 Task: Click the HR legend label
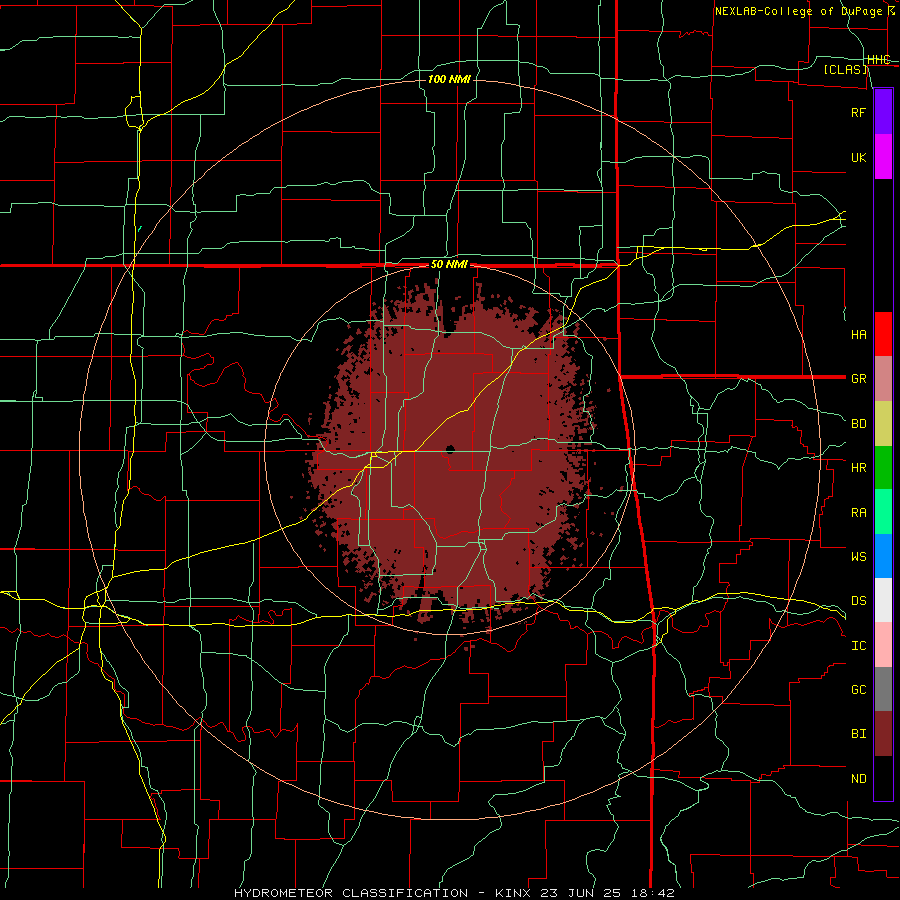[858, 468]
